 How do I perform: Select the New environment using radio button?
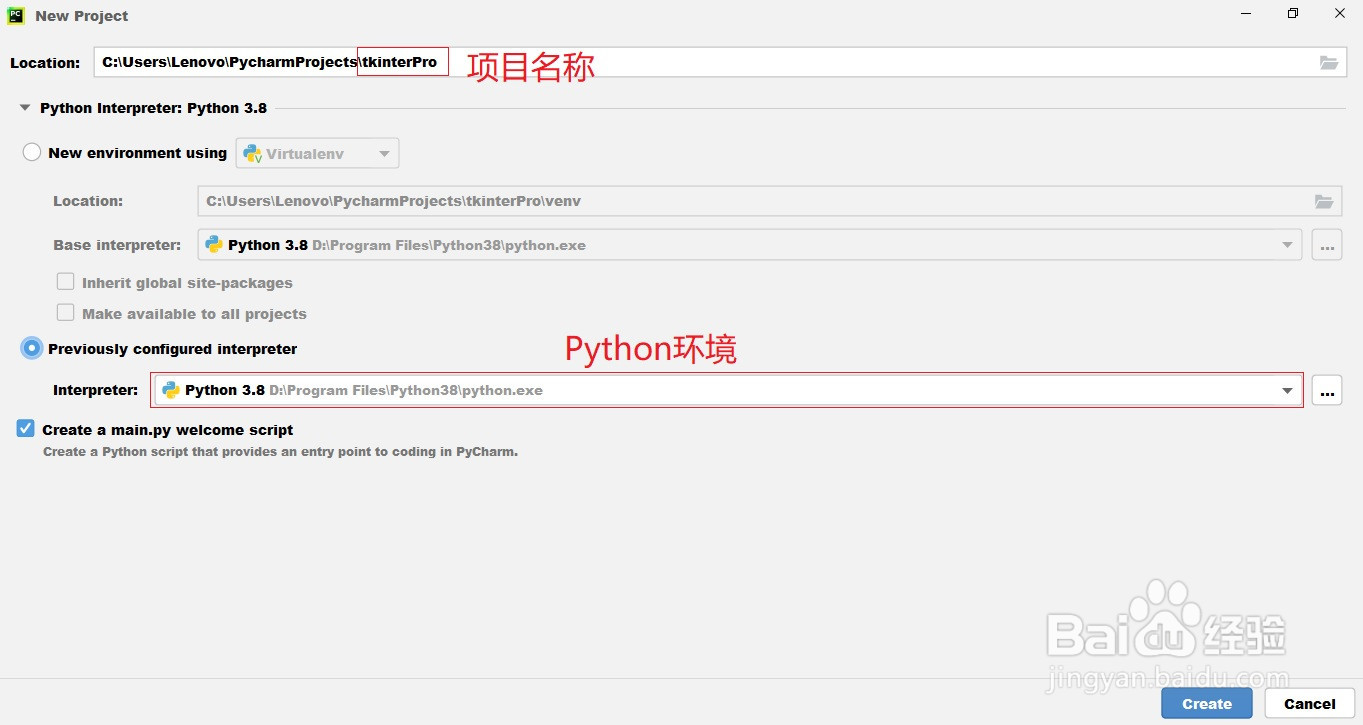tap(31, 151)
